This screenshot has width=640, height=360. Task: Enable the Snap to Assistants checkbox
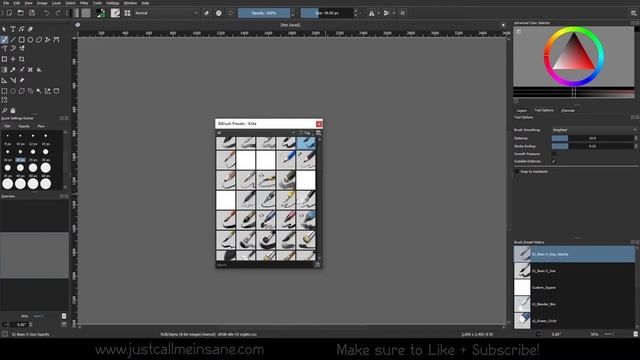point(517,171)
